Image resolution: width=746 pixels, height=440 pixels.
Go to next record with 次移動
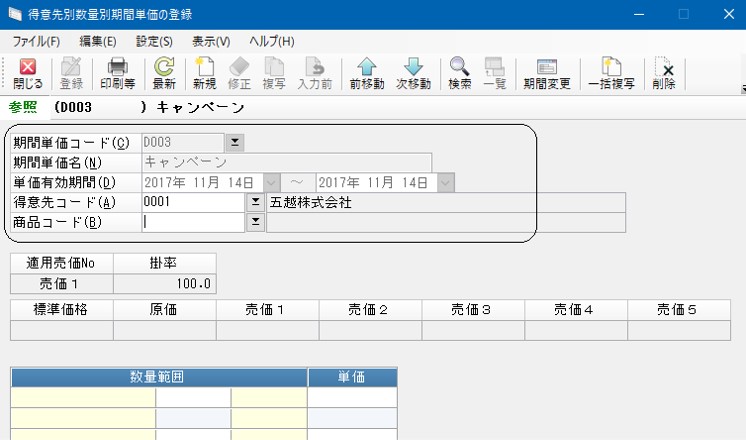pyautogui.click(x=413, y=73)
